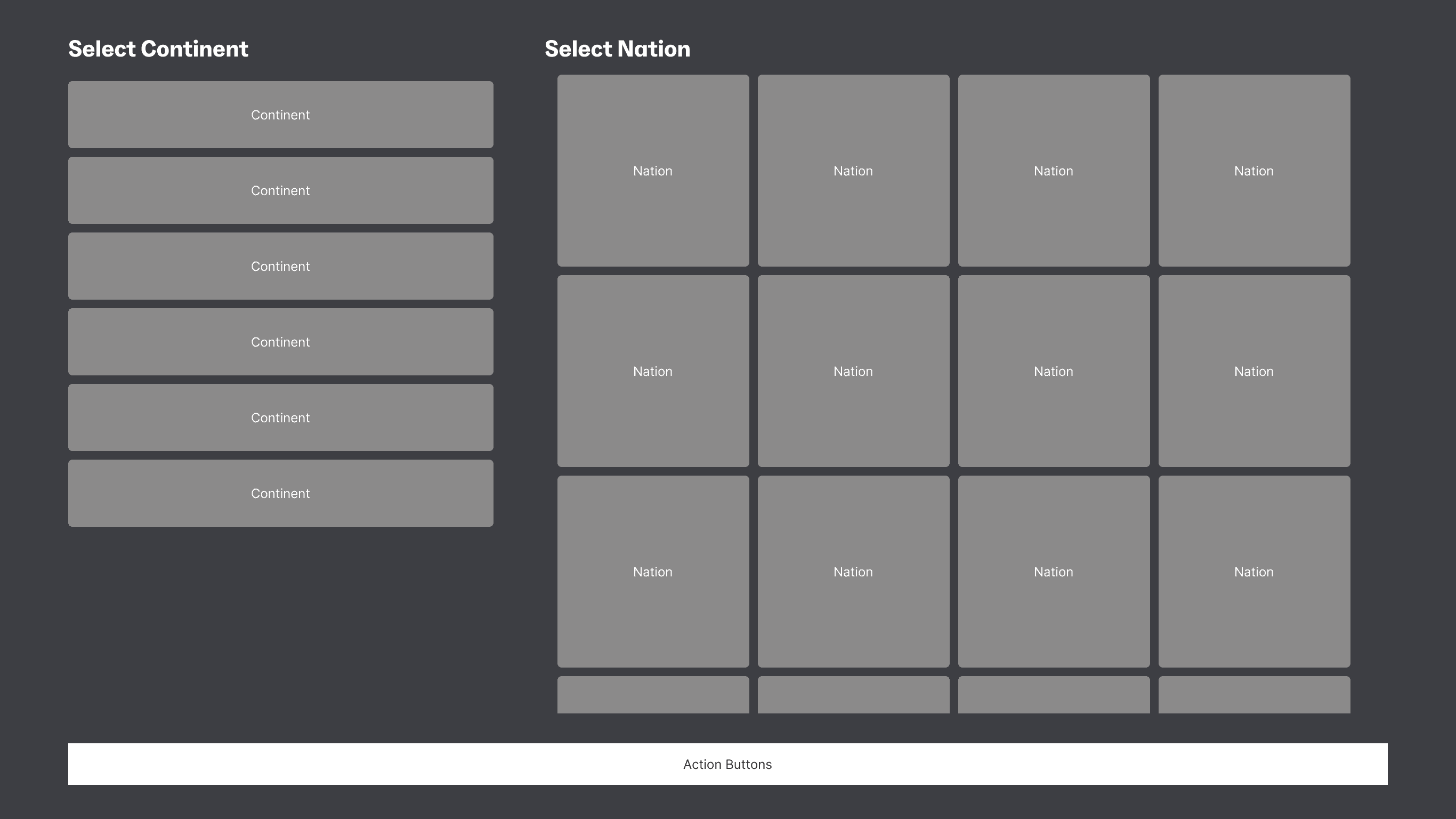Click second Nation tile in third row
1456x819 pixels.
click(x=853, y=572)
